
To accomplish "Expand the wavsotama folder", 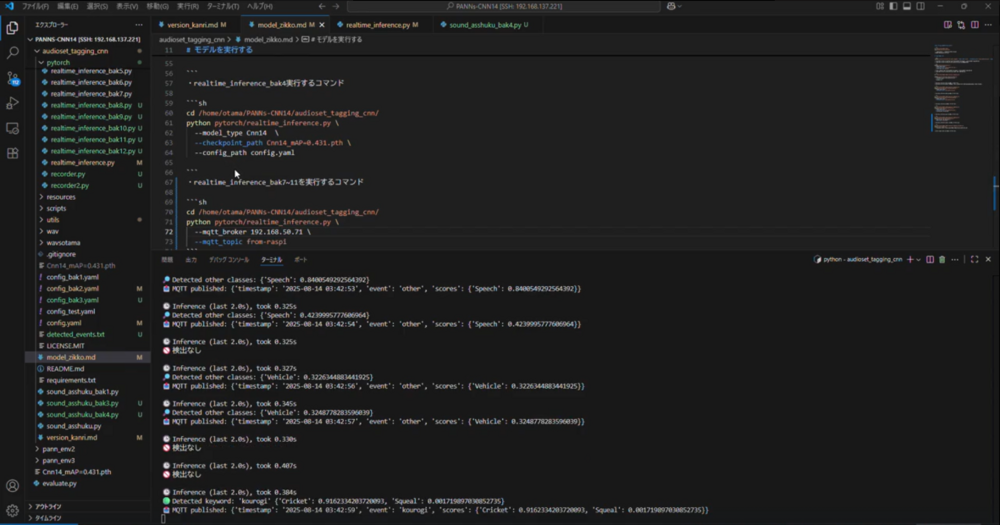I will (x=62, y=243).
